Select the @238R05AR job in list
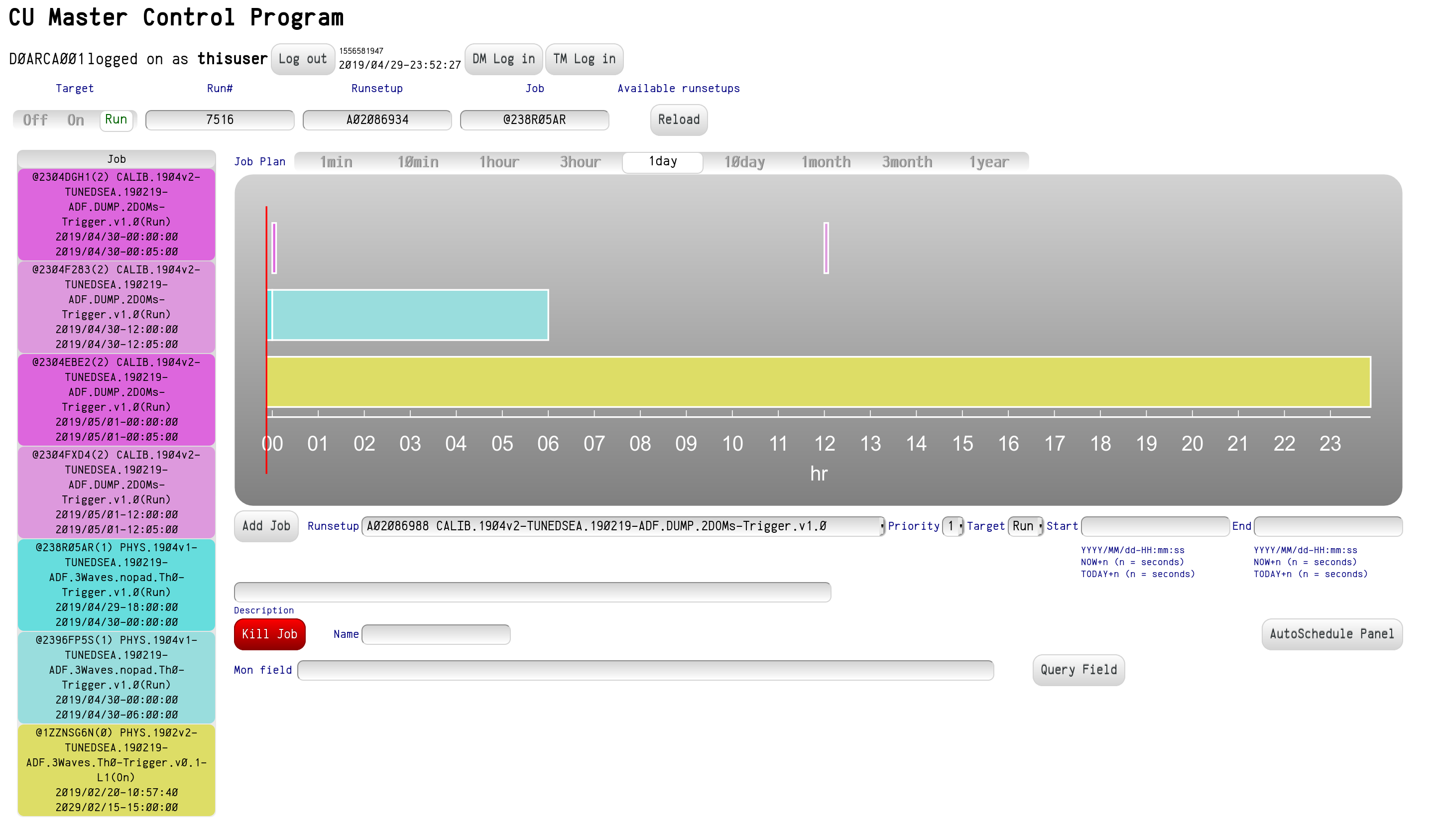 (117, 585)
